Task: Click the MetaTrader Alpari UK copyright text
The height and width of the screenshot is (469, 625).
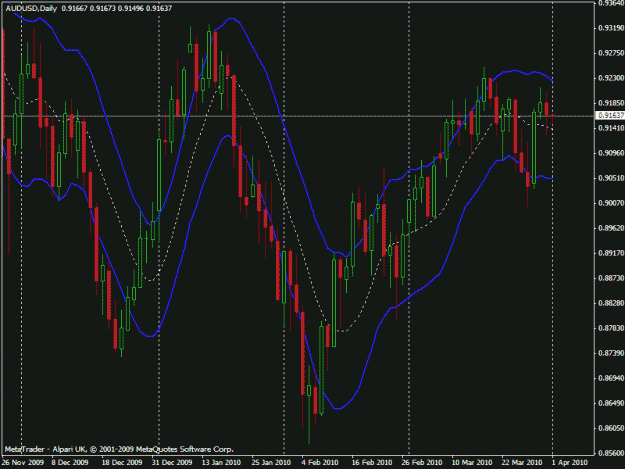Action: point(119,449)
